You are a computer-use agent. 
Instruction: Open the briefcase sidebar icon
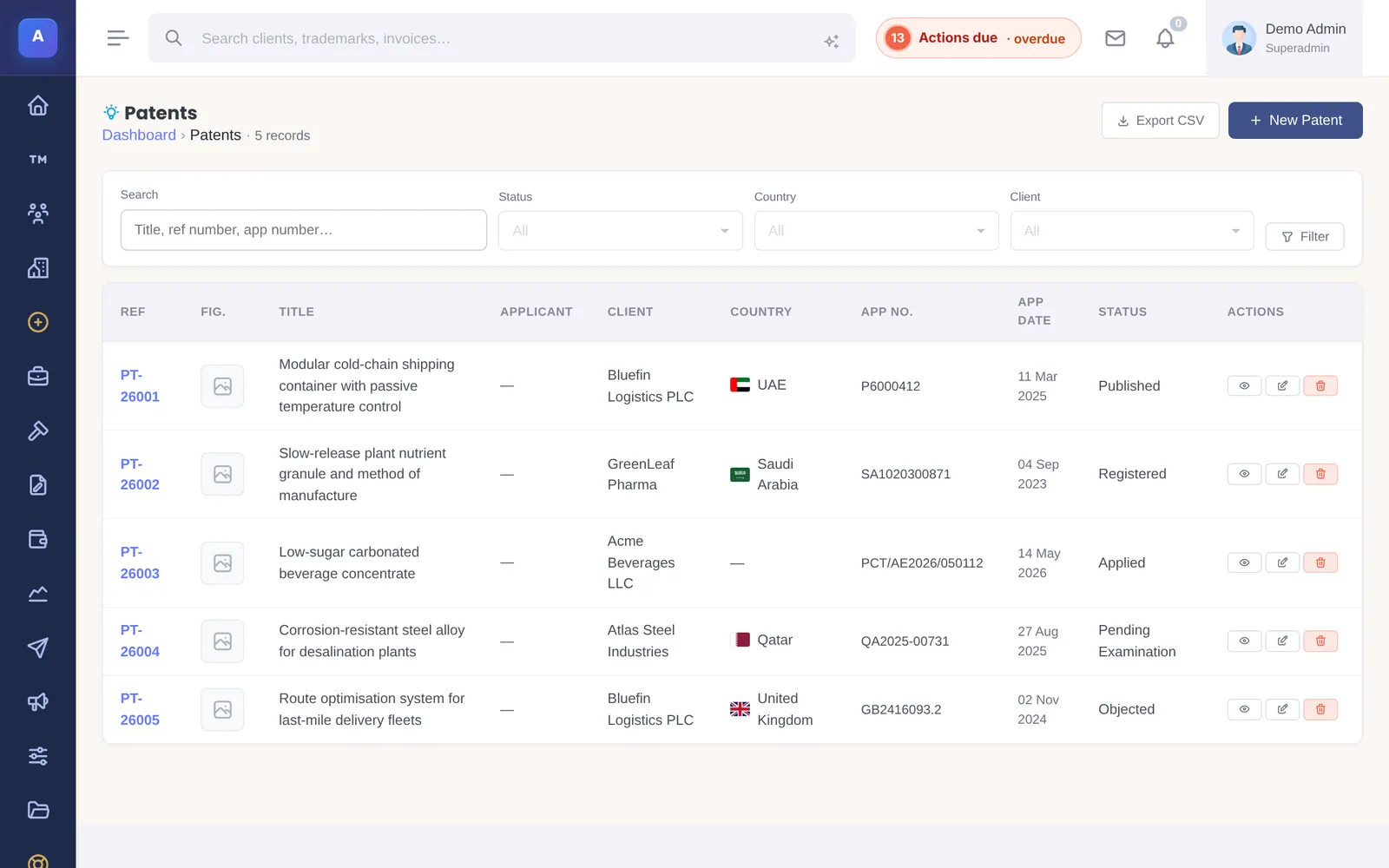click(37, 377)
